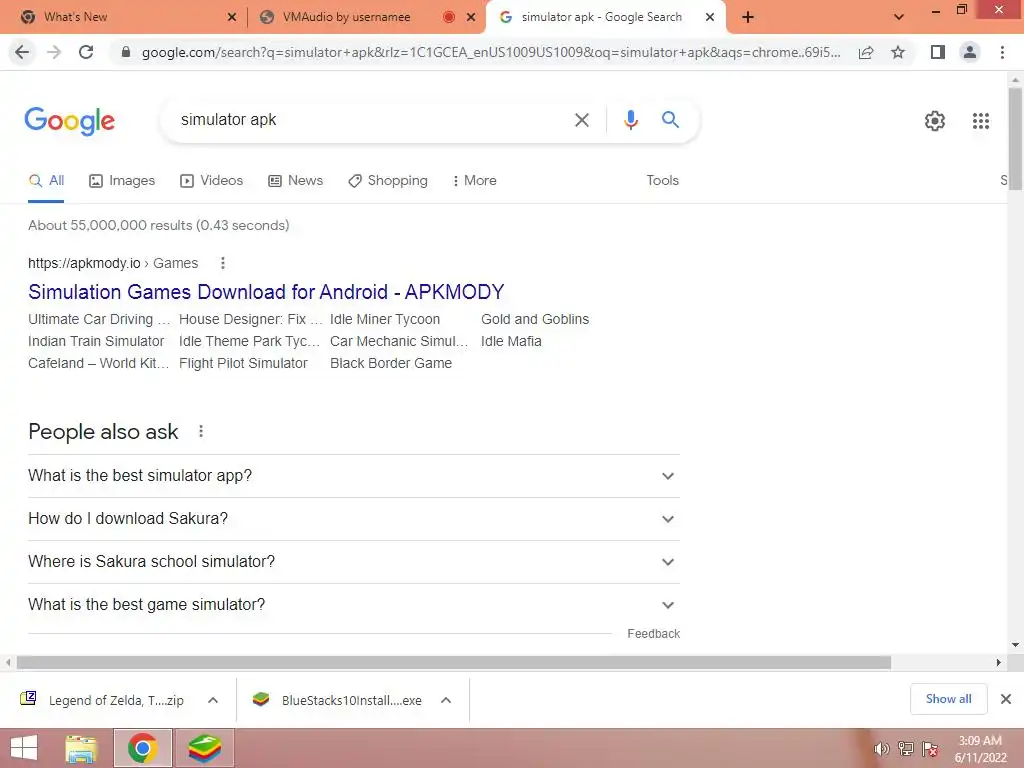Viewport: 1024px width, 768px height.
Task: Click the volume speaker tray icon
Action: tap(882, 749)
